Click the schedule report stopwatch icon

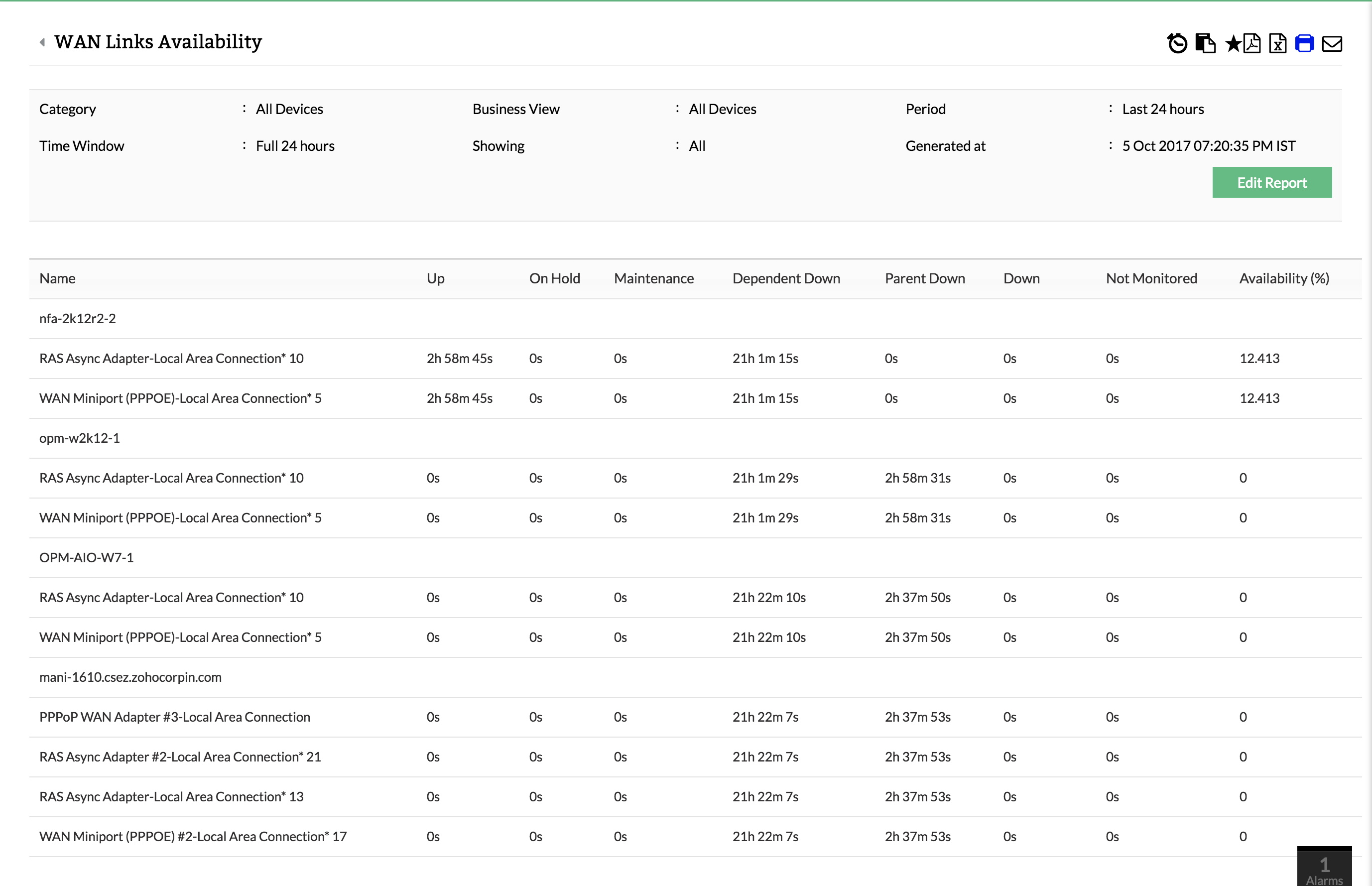(x=1177, y=44)
